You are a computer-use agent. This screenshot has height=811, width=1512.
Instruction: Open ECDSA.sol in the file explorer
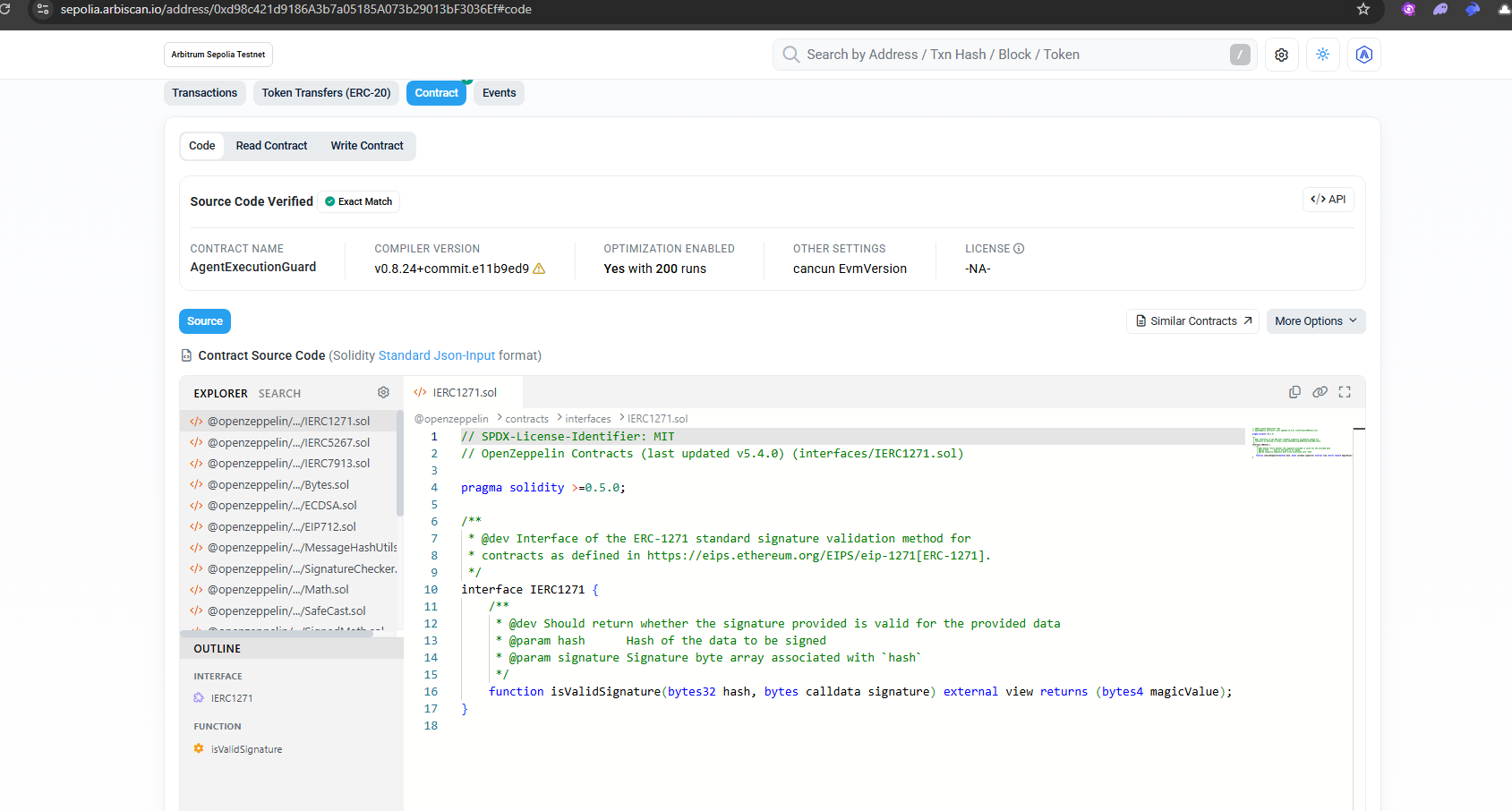(x=288, y=506)
